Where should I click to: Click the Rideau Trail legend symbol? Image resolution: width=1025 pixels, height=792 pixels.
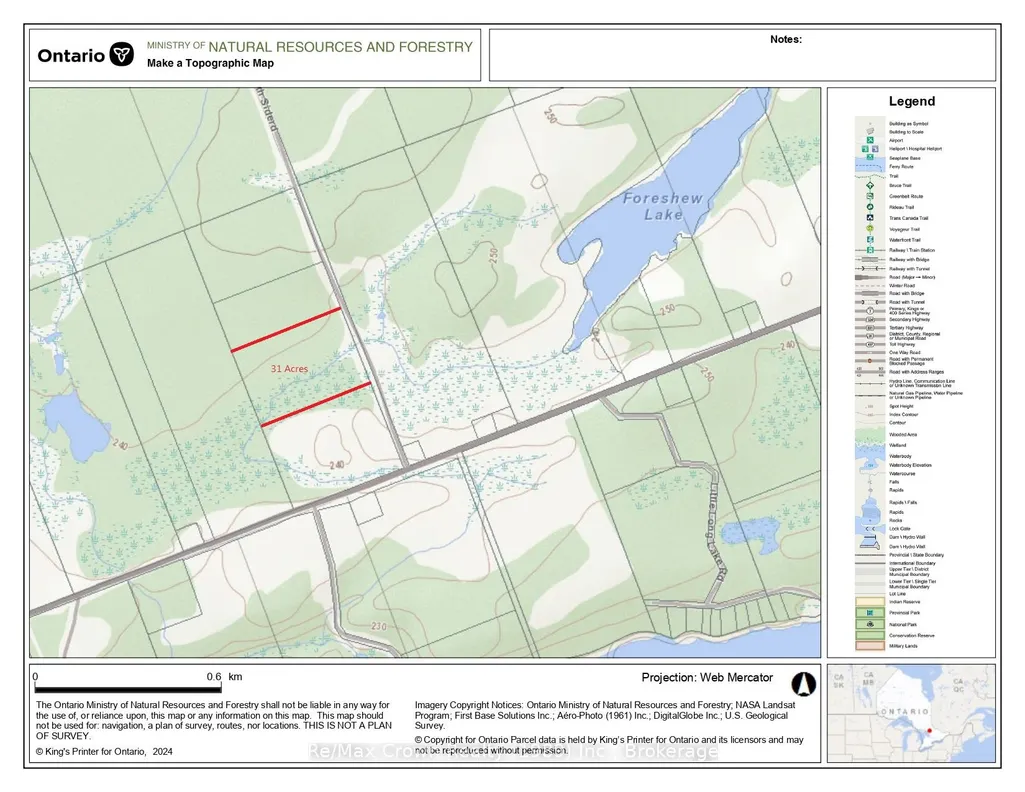coord(870,207)
